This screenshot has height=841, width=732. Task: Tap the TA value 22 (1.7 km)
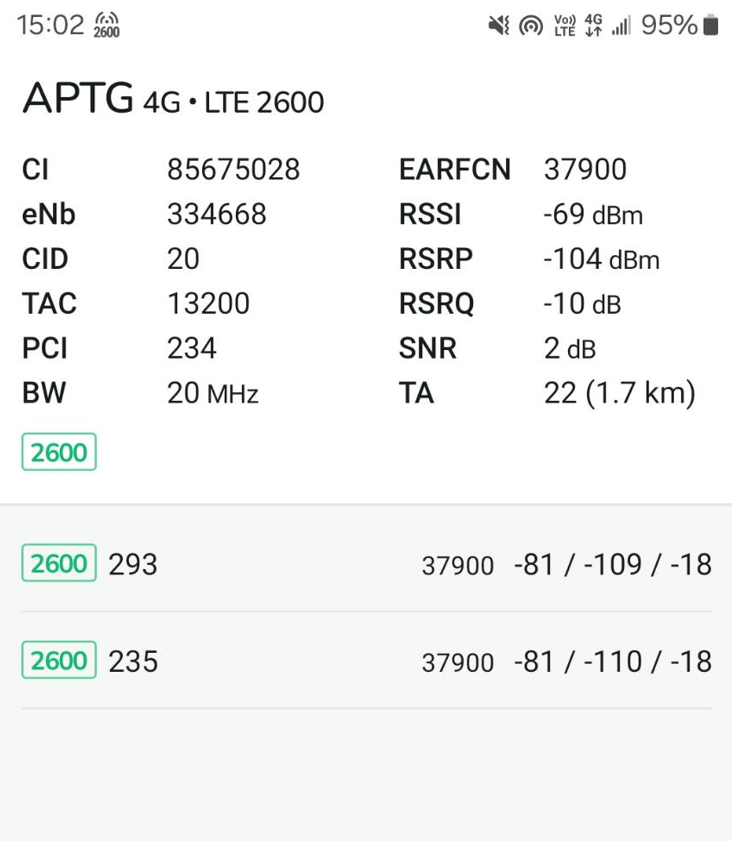pyautogui.click(x=619, y=393)
